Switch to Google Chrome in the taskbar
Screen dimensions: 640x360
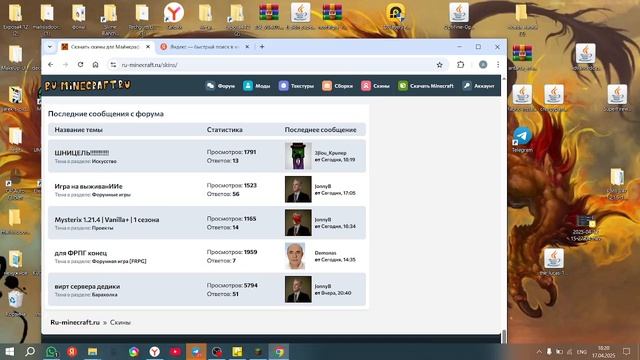[279, 351]
